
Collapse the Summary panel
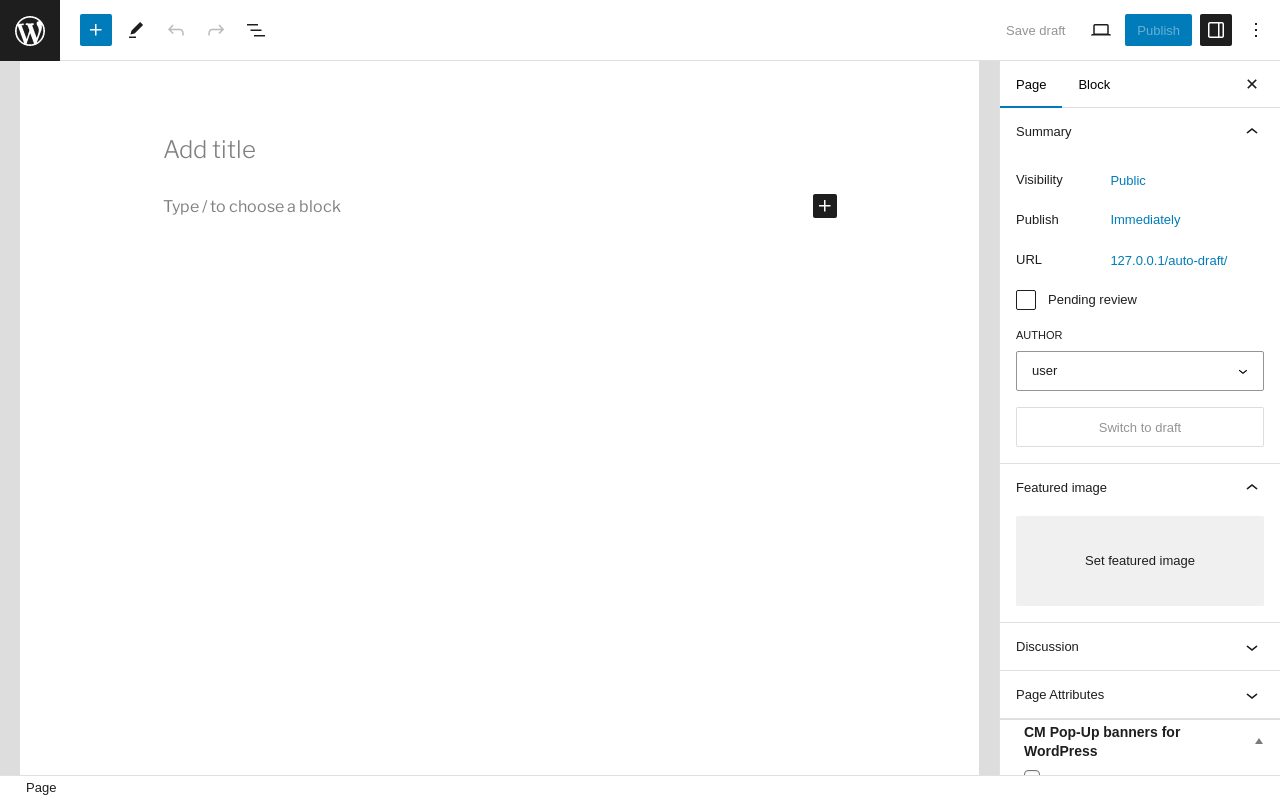(x=1140, y=132)
